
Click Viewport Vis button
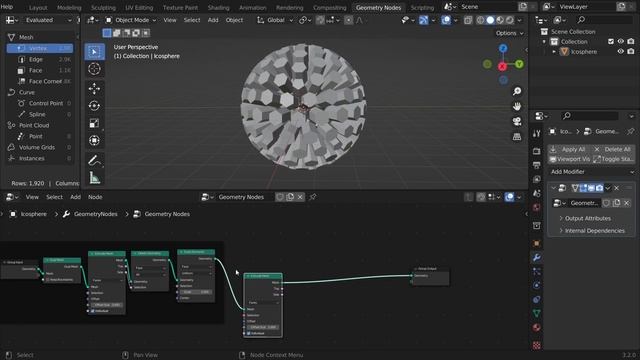click(x=569, y=159)
